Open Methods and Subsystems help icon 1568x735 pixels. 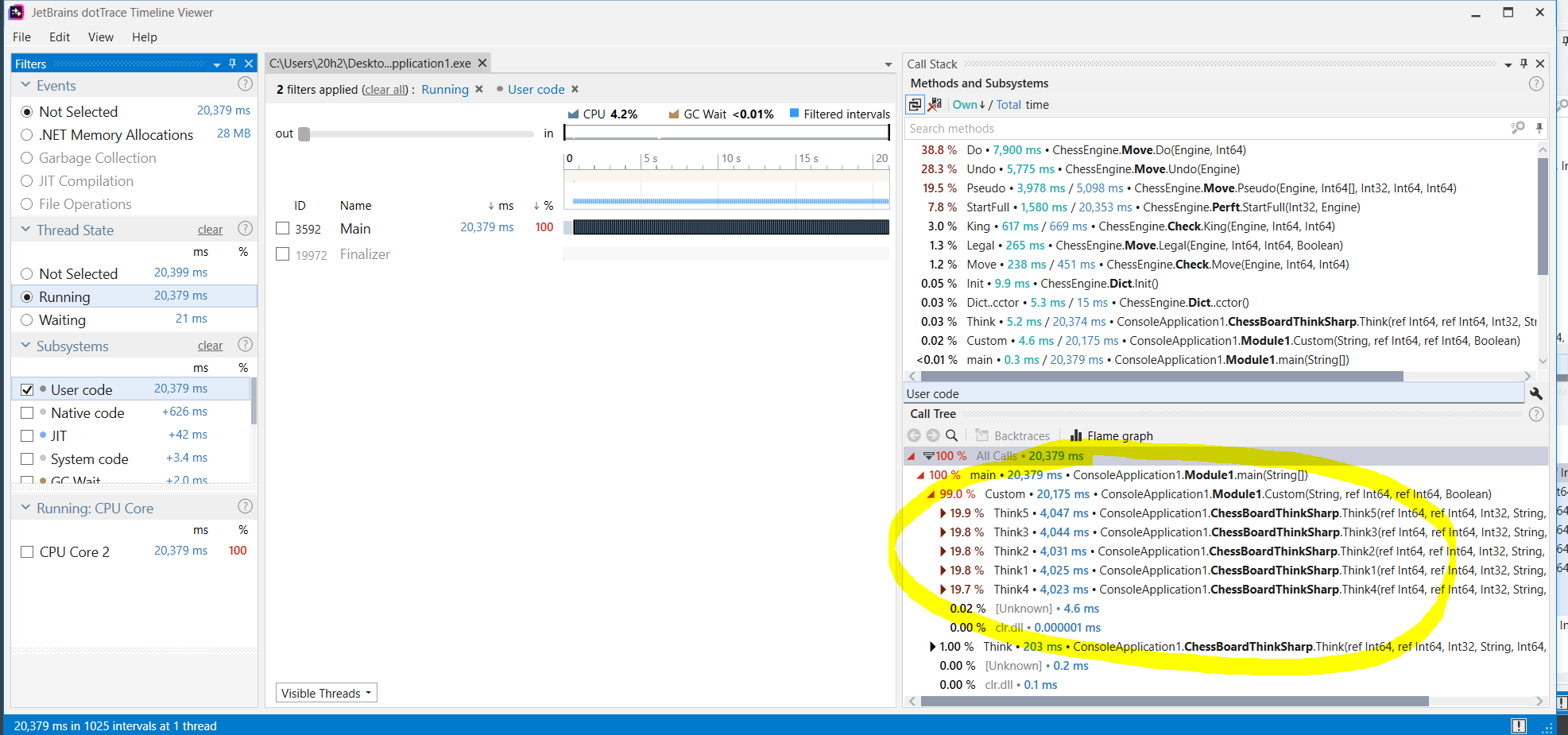(x=1536, y=83)
